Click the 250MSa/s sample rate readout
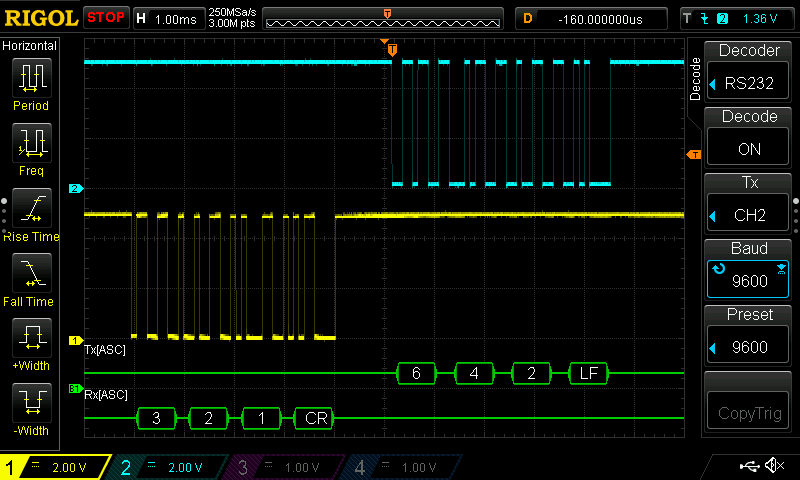Screen dimensions: 800x480 tap(232, 12)
